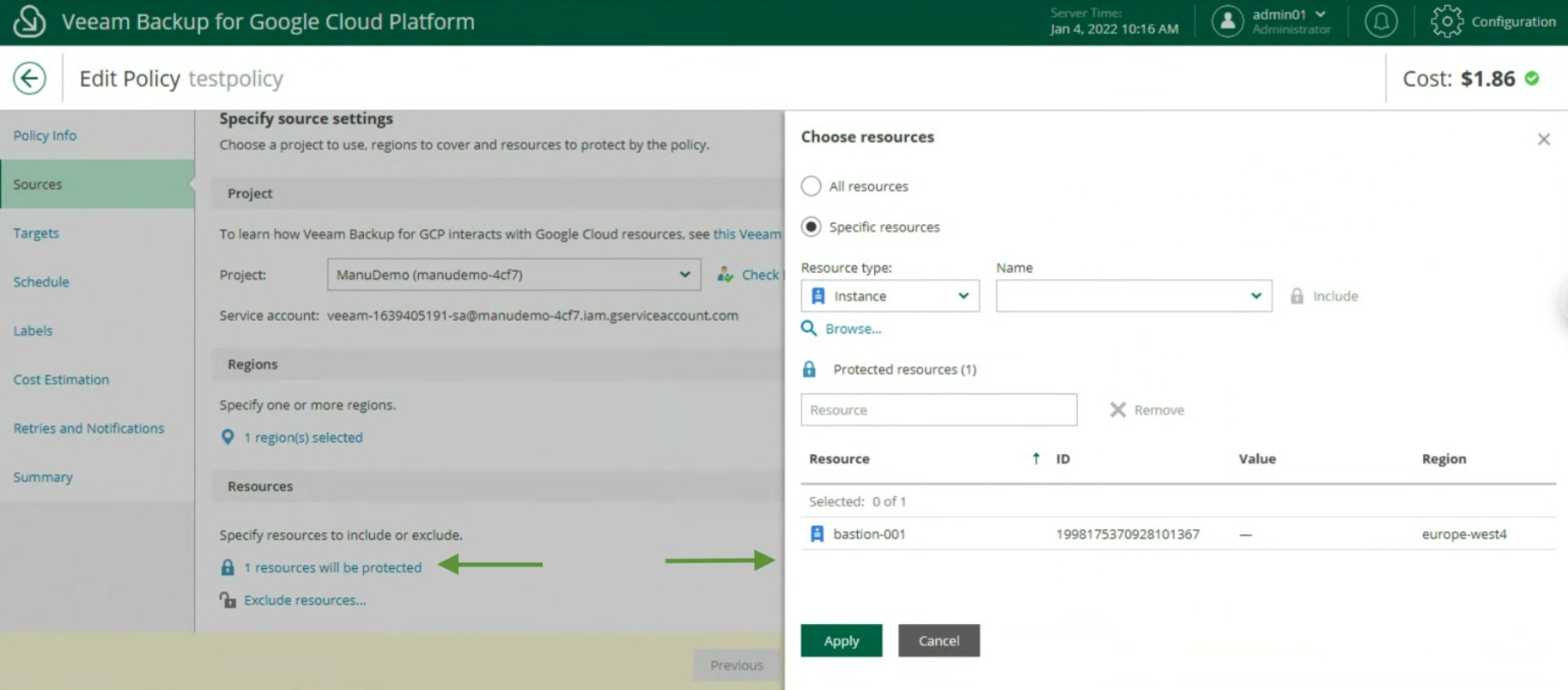Screen dimensions: 1568x690
Task: Click the protected resources lock icon in Resources section
Action: pos(228,567)
